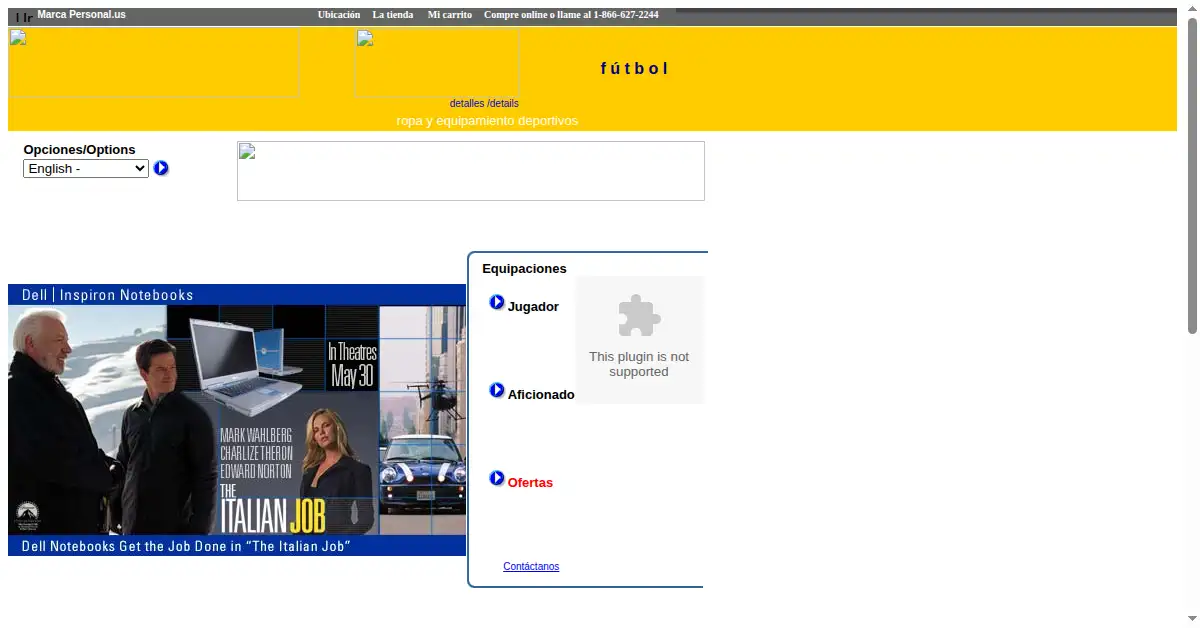
Task: Click the broken banner image below the header
Action: click(471, 171)
